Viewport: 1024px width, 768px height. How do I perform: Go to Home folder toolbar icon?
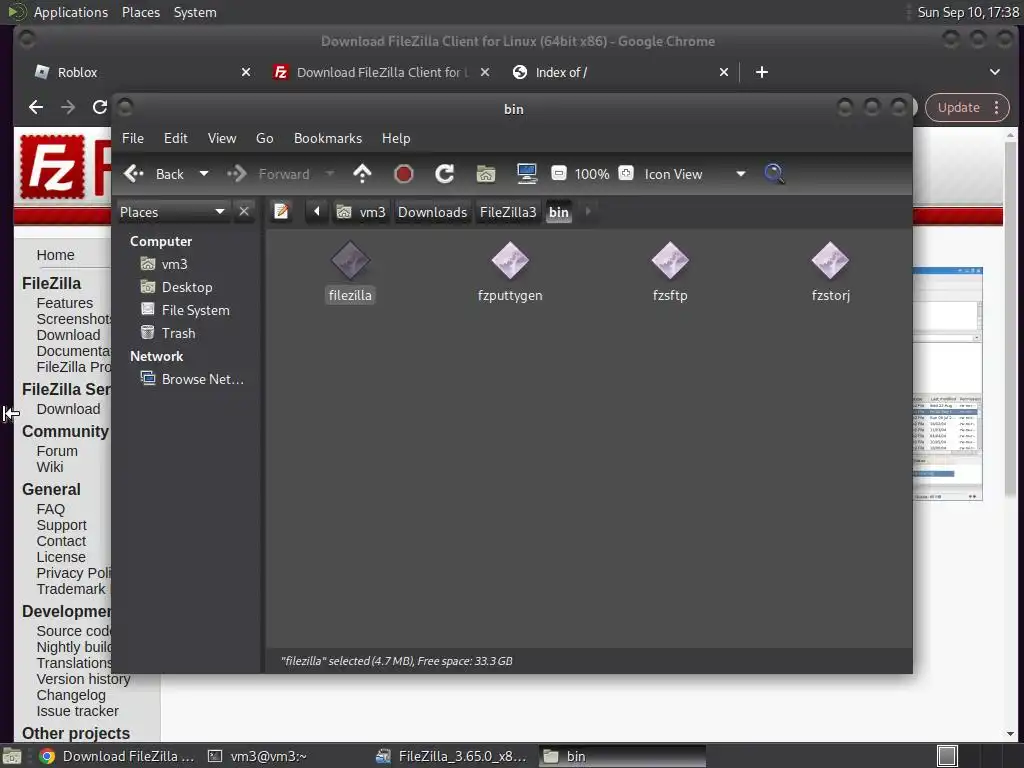point(485,174)
